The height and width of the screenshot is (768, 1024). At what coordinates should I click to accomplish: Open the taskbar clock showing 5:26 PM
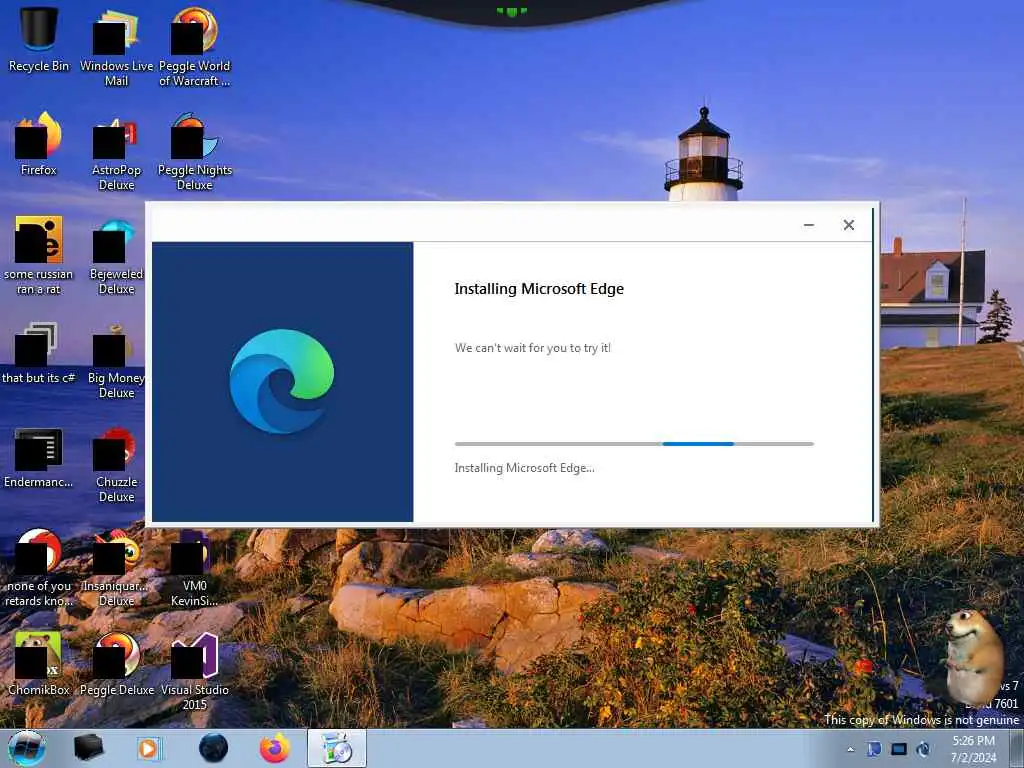(x=973, y=749)
